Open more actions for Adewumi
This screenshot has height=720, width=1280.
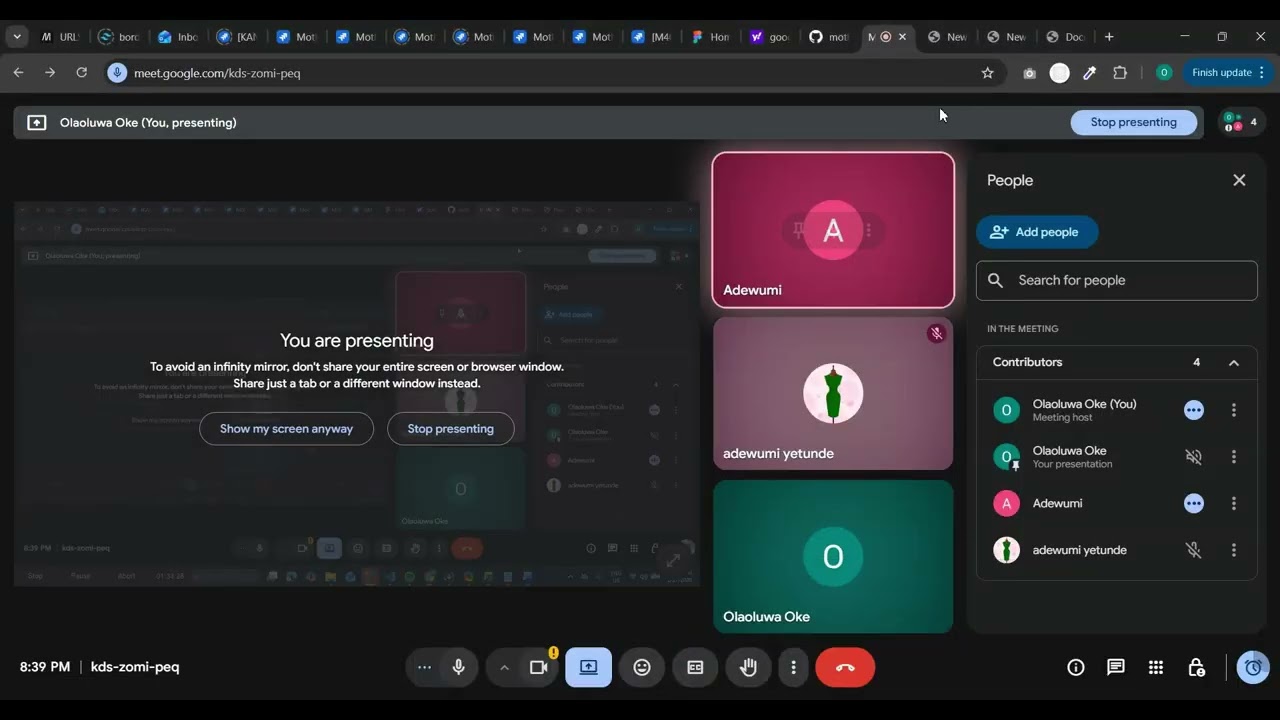coord(1234,503)
